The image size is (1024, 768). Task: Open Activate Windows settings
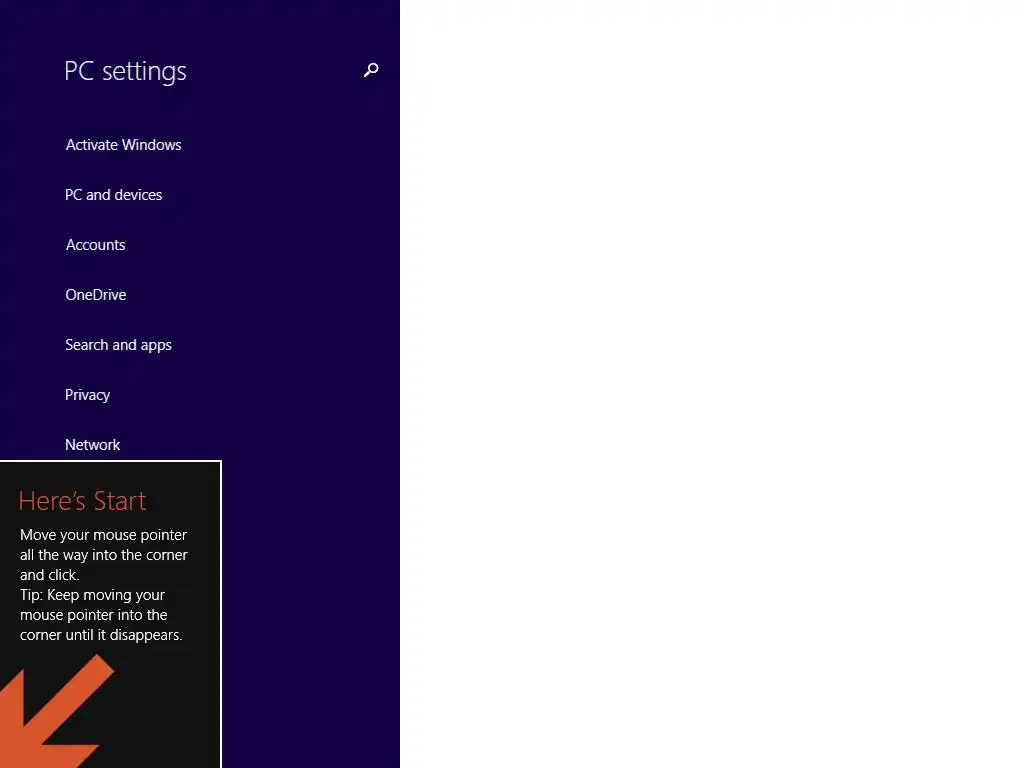pyautogui.click(x=123, y=145)
